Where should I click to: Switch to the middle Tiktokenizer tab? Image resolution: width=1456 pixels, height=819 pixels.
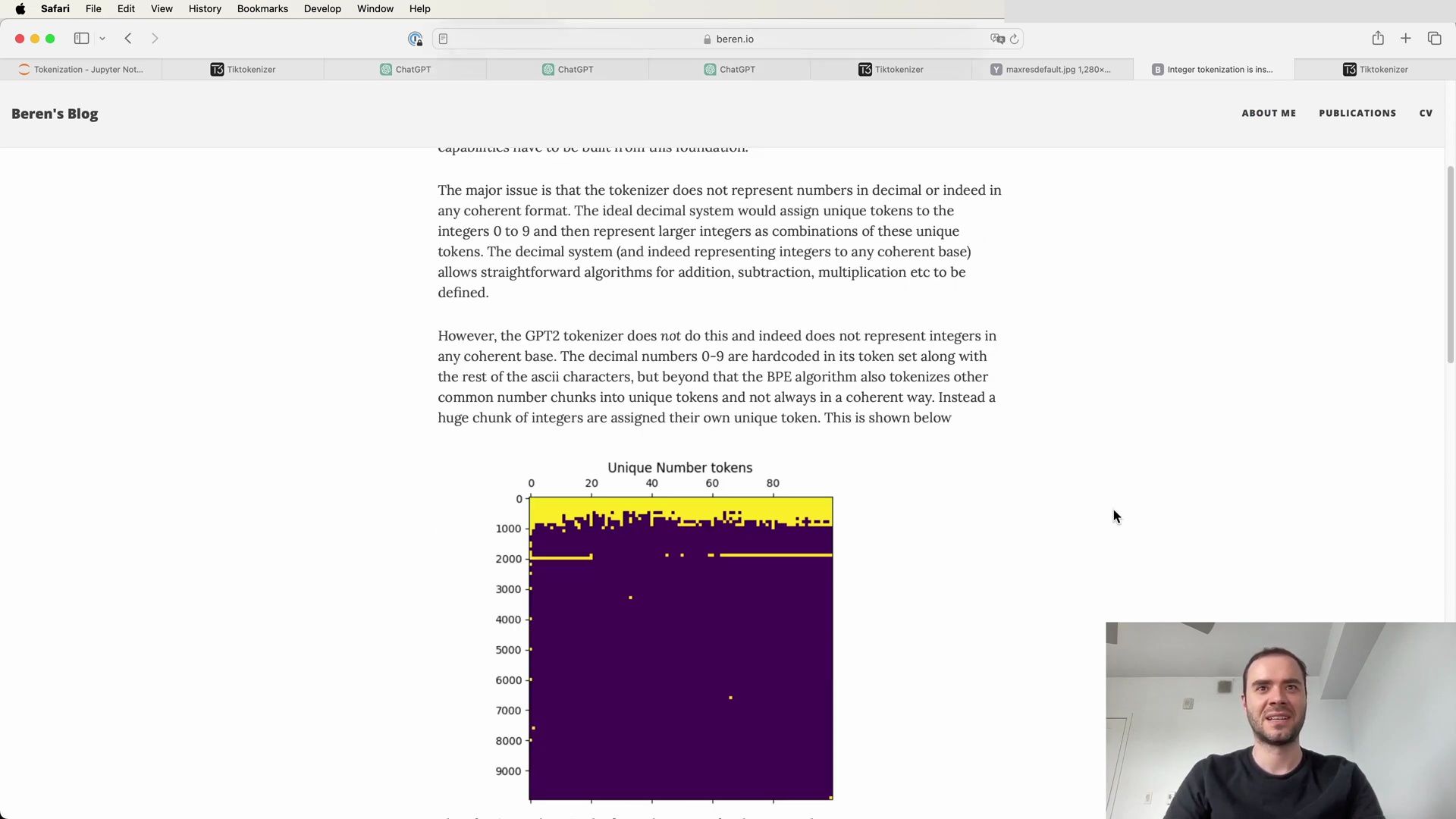tap(891, 69)
